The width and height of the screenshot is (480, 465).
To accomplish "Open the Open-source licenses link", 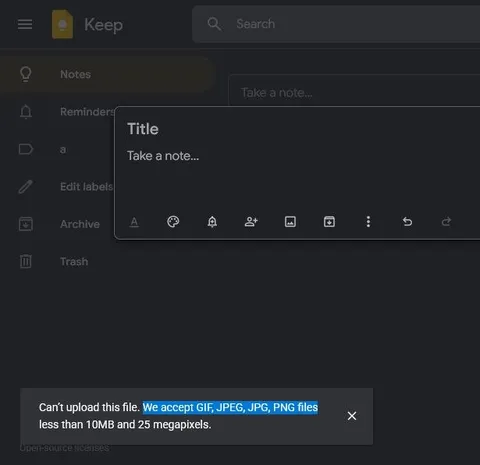I will [64, 448].
